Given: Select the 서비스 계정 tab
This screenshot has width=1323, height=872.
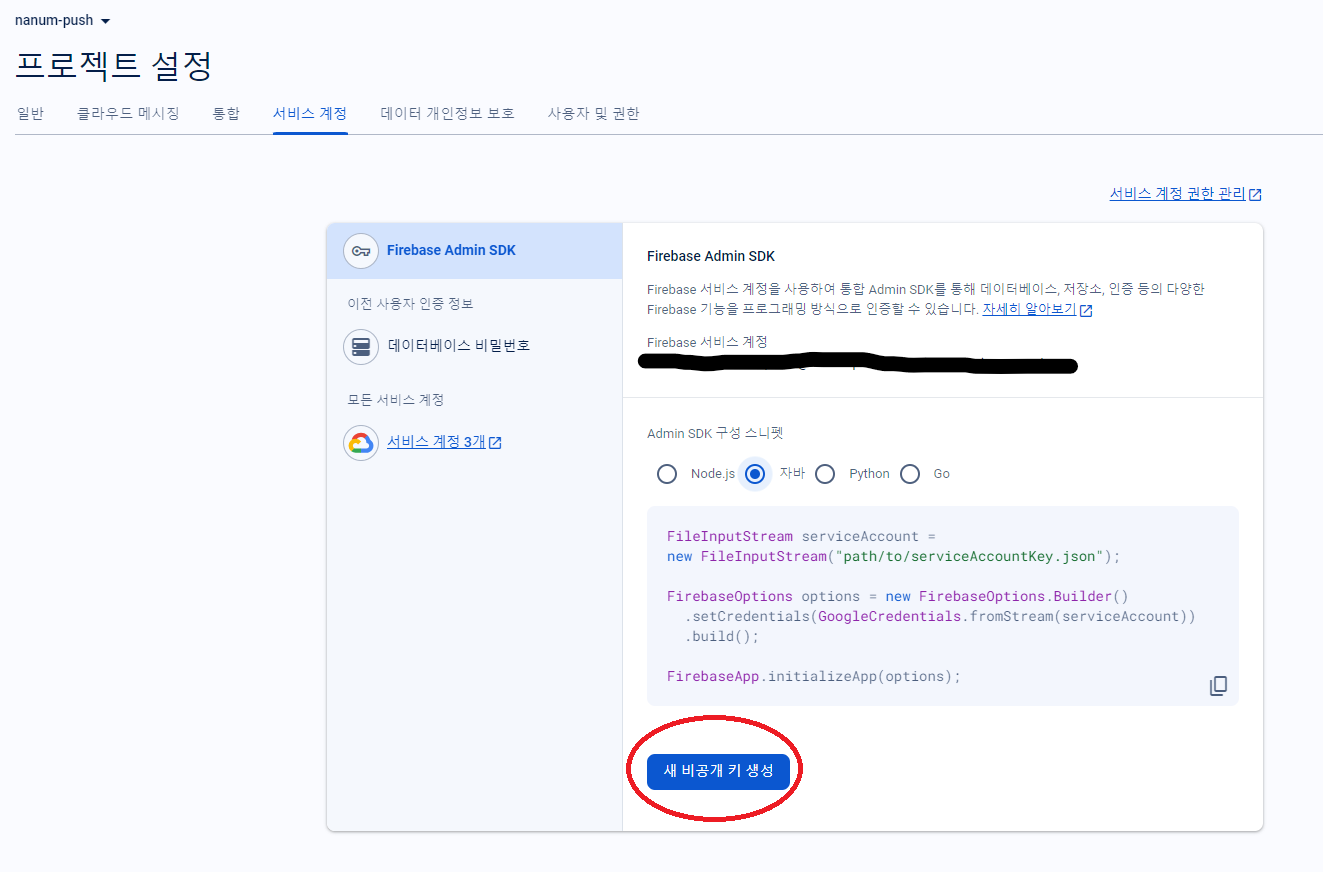Looking at the screenshot, I should [310, 113].
